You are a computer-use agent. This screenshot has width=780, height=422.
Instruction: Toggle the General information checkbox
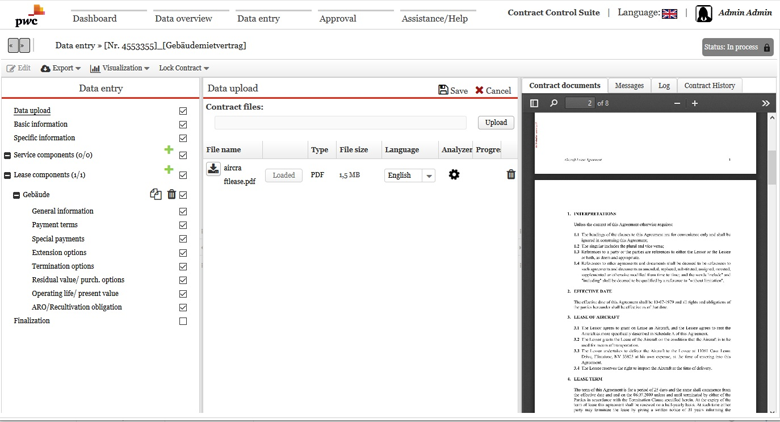pyautogui.click(x=183, y=211)
